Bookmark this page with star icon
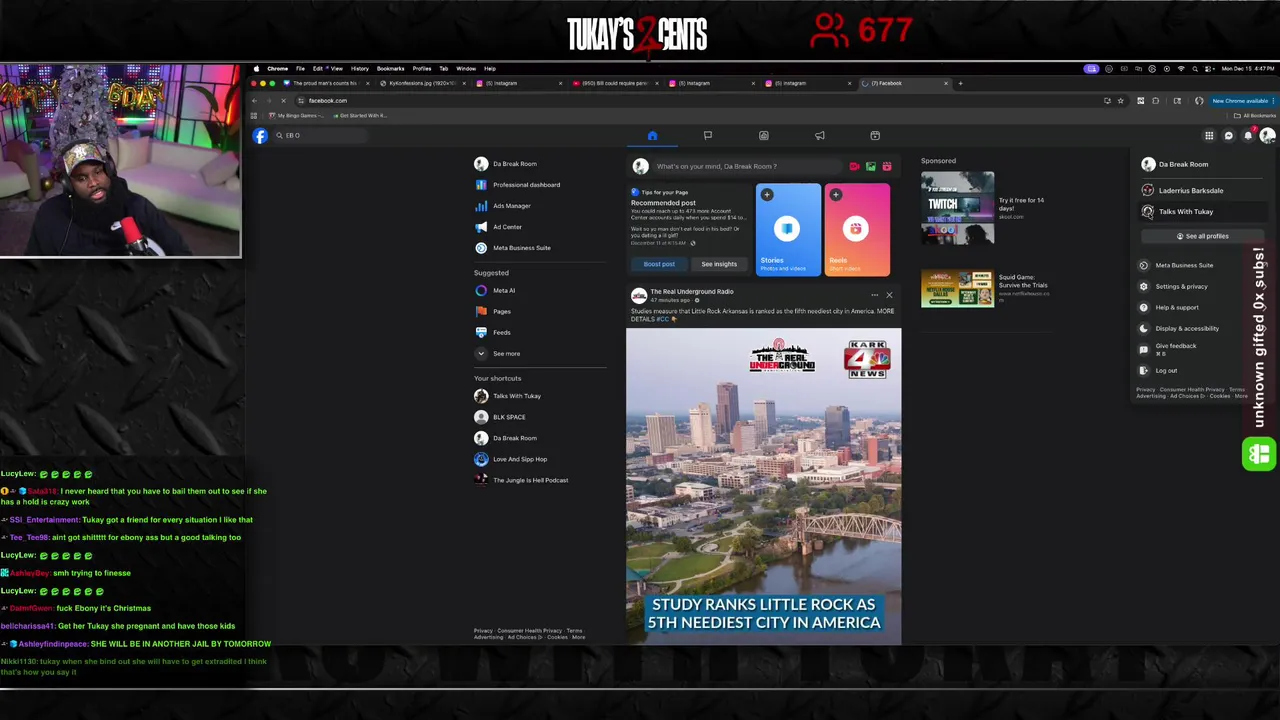Viewport: 1280px width, 720px height. [x=1121, y=101]
